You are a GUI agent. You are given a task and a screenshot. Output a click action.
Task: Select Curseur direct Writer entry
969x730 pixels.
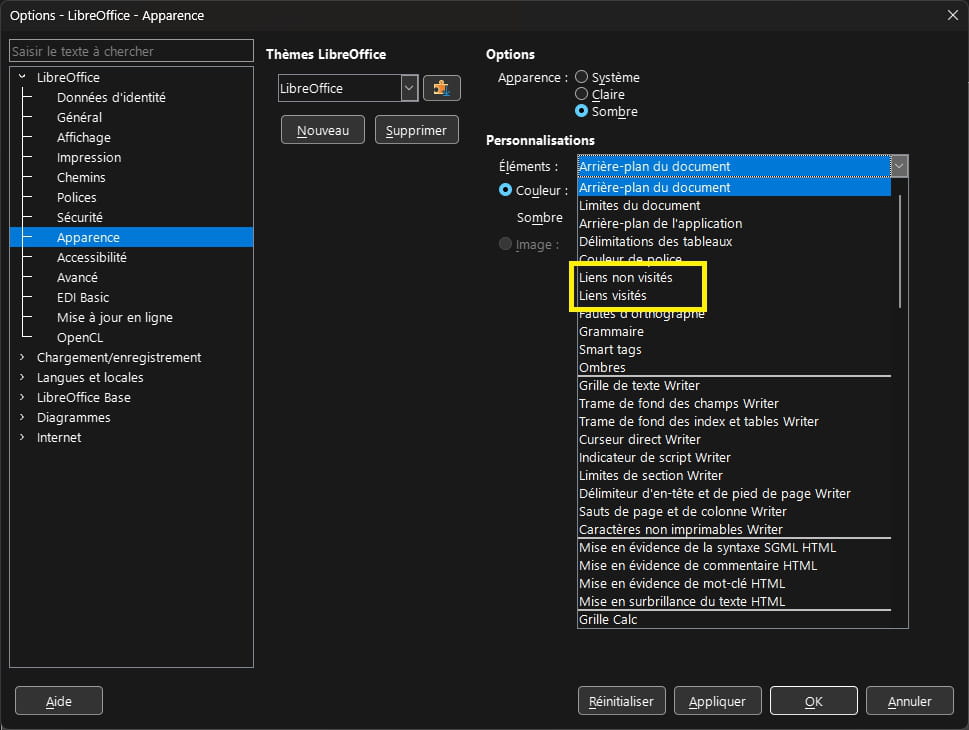coord(734,439)
